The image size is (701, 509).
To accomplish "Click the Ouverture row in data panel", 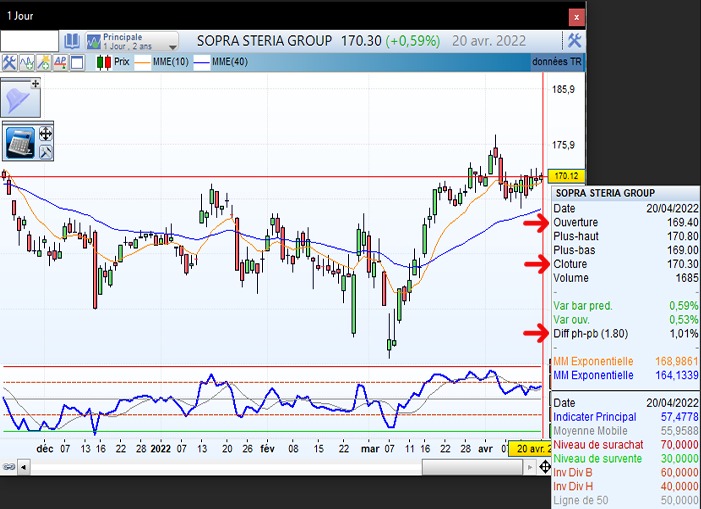I will point(625,222).
